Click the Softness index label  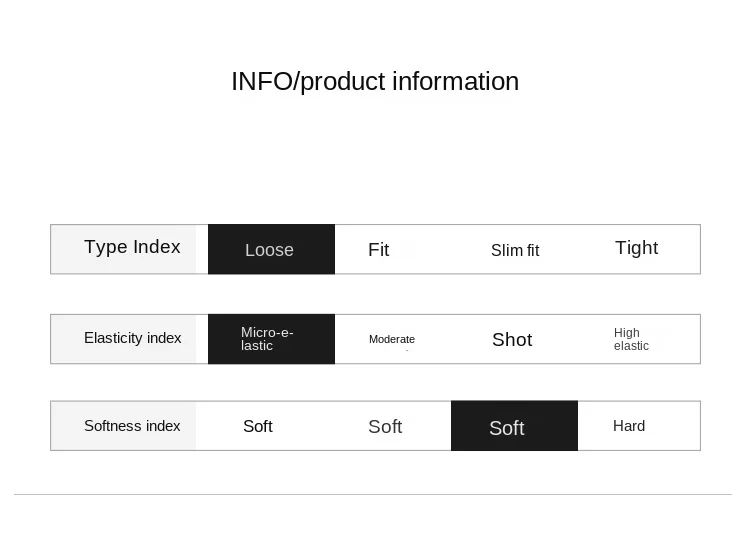point(132,426)
